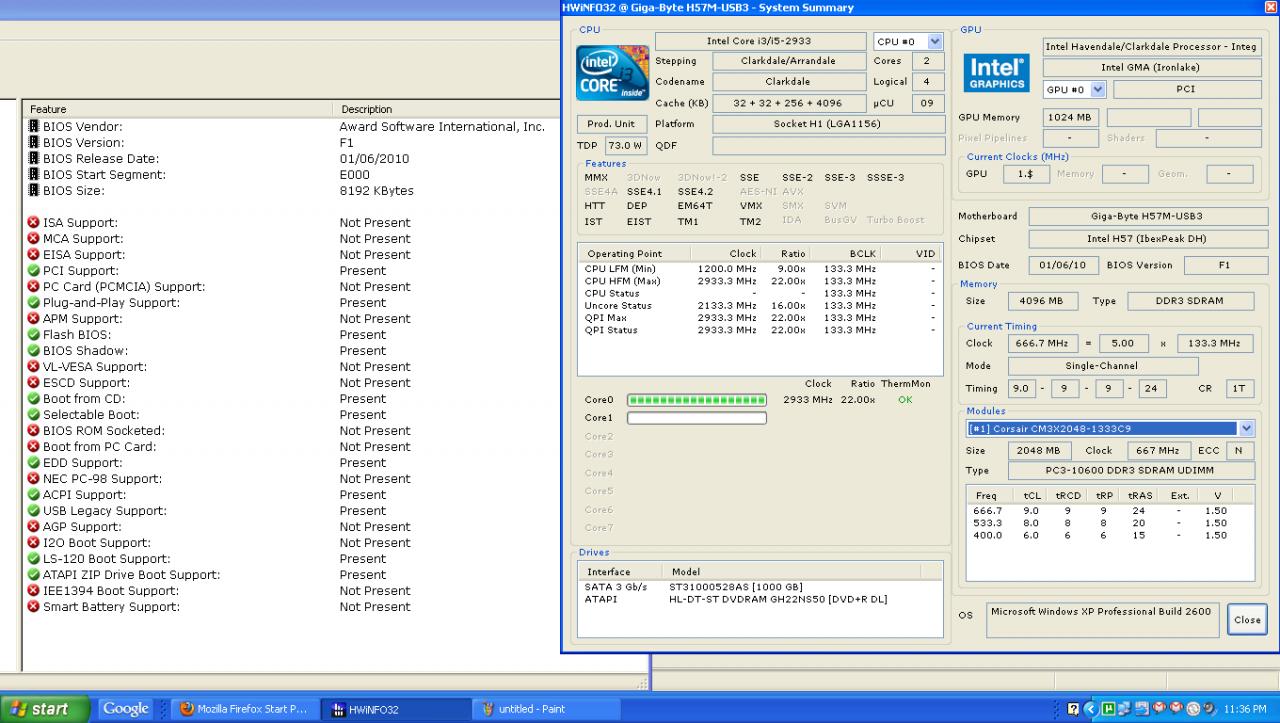The width and height of the screenshot is (1280, 723).
Task: Click the Freq column header in Modules
Action: coord(990,495)
